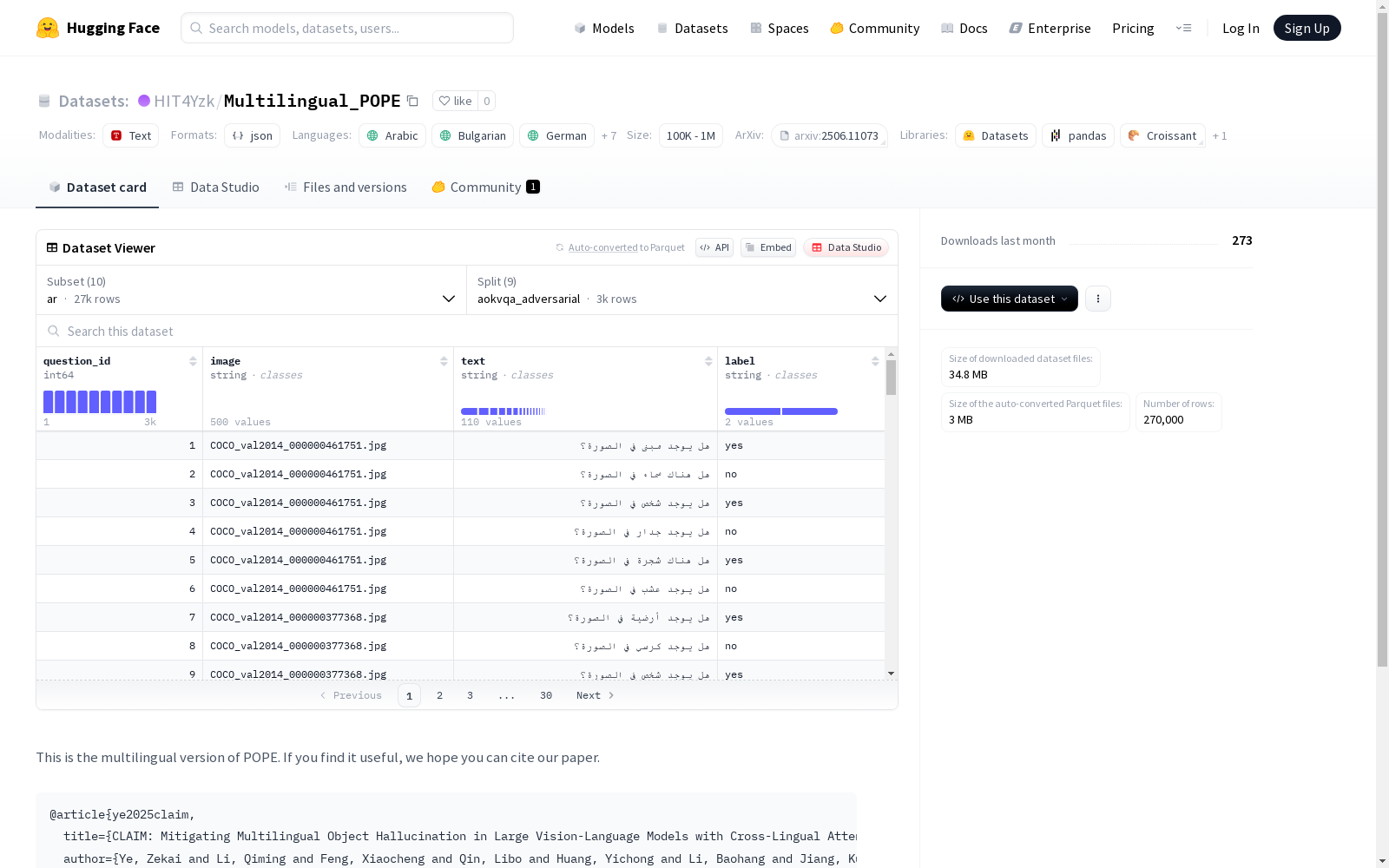Open the Subset dropdown showing ar
This screenshot has width=1389, height=868.
[x=251, y=290]
